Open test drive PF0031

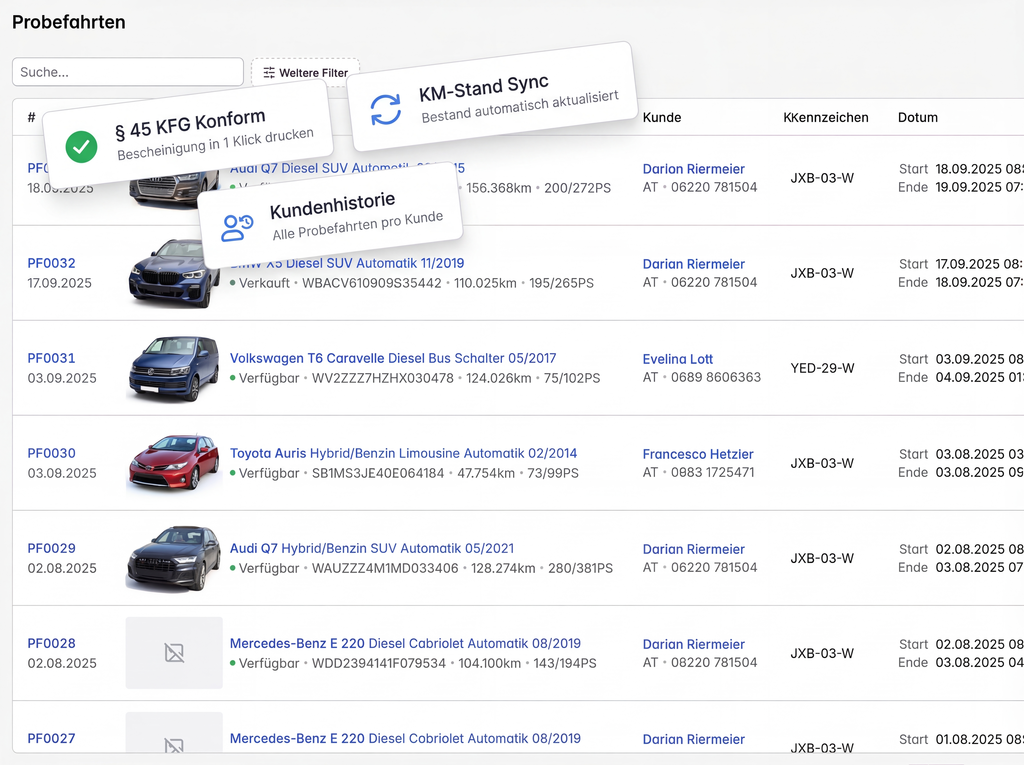click(x=51, y=358)
